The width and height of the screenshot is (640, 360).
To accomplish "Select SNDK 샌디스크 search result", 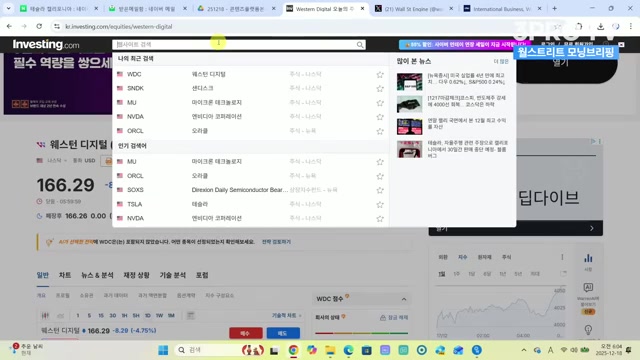I will pos(250,88).
